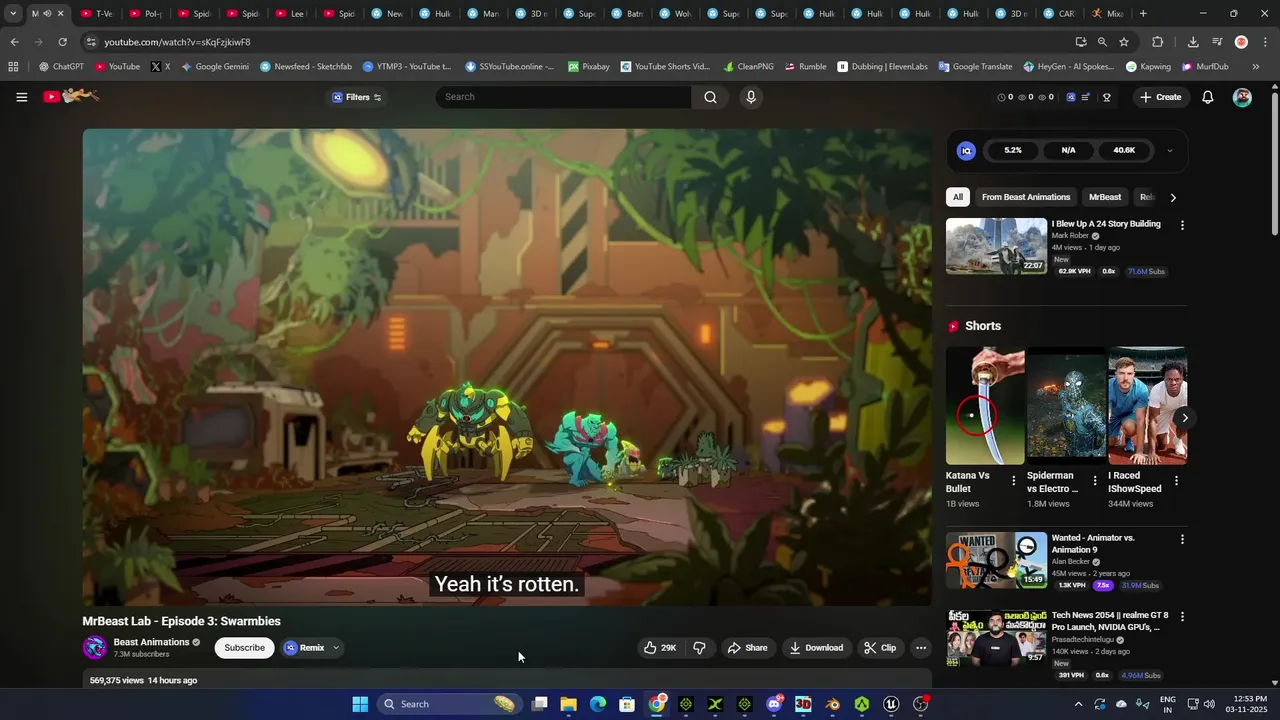The height and width of the screenshot is (720, 1280).
Task: Open Unreal Engine from the taskbar
Action: pos(891,704)
